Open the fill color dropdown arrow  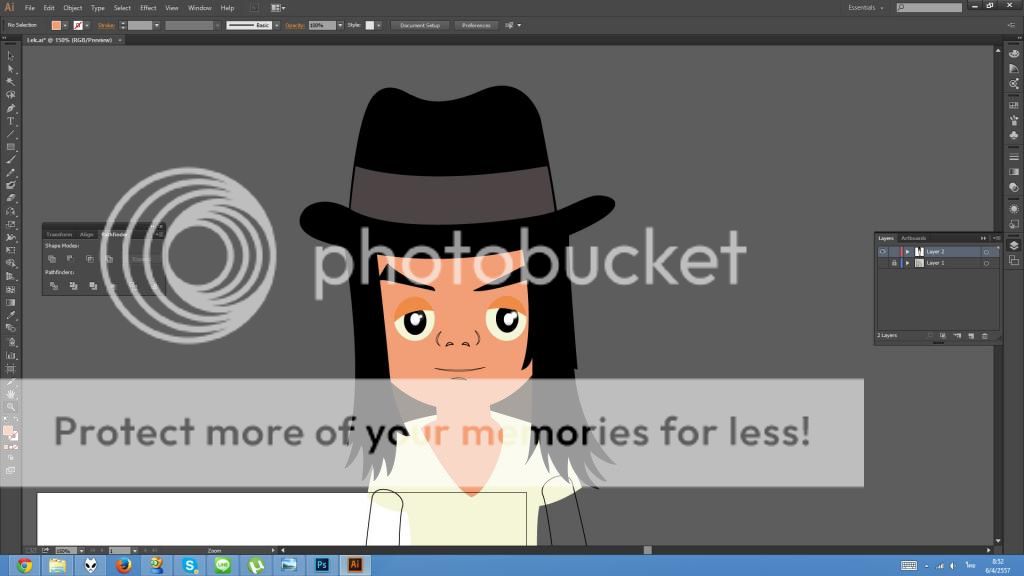[x=65, y=25]
